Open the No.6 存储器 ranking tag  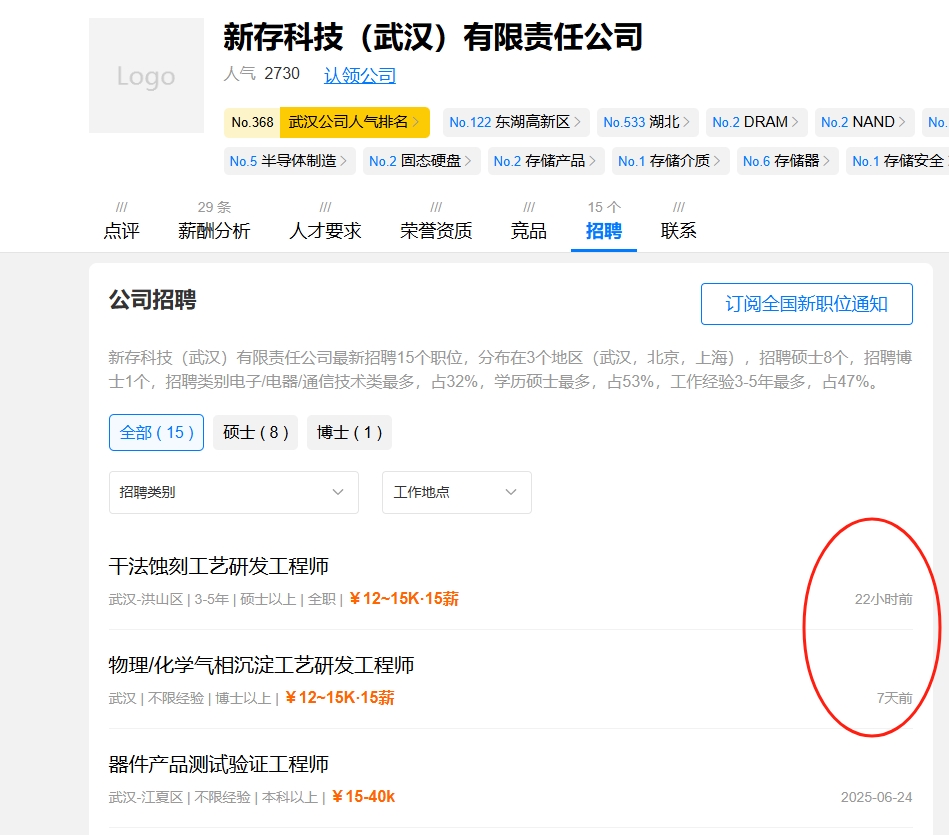[x=787, y=161]
